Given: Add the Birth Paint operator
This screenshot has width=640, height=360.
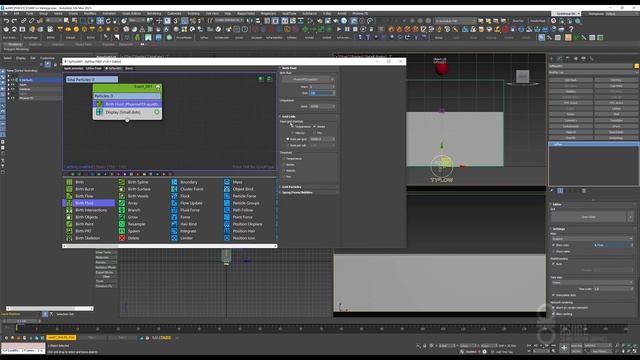Looking at the screenshot, I should (x=84, y=224).
